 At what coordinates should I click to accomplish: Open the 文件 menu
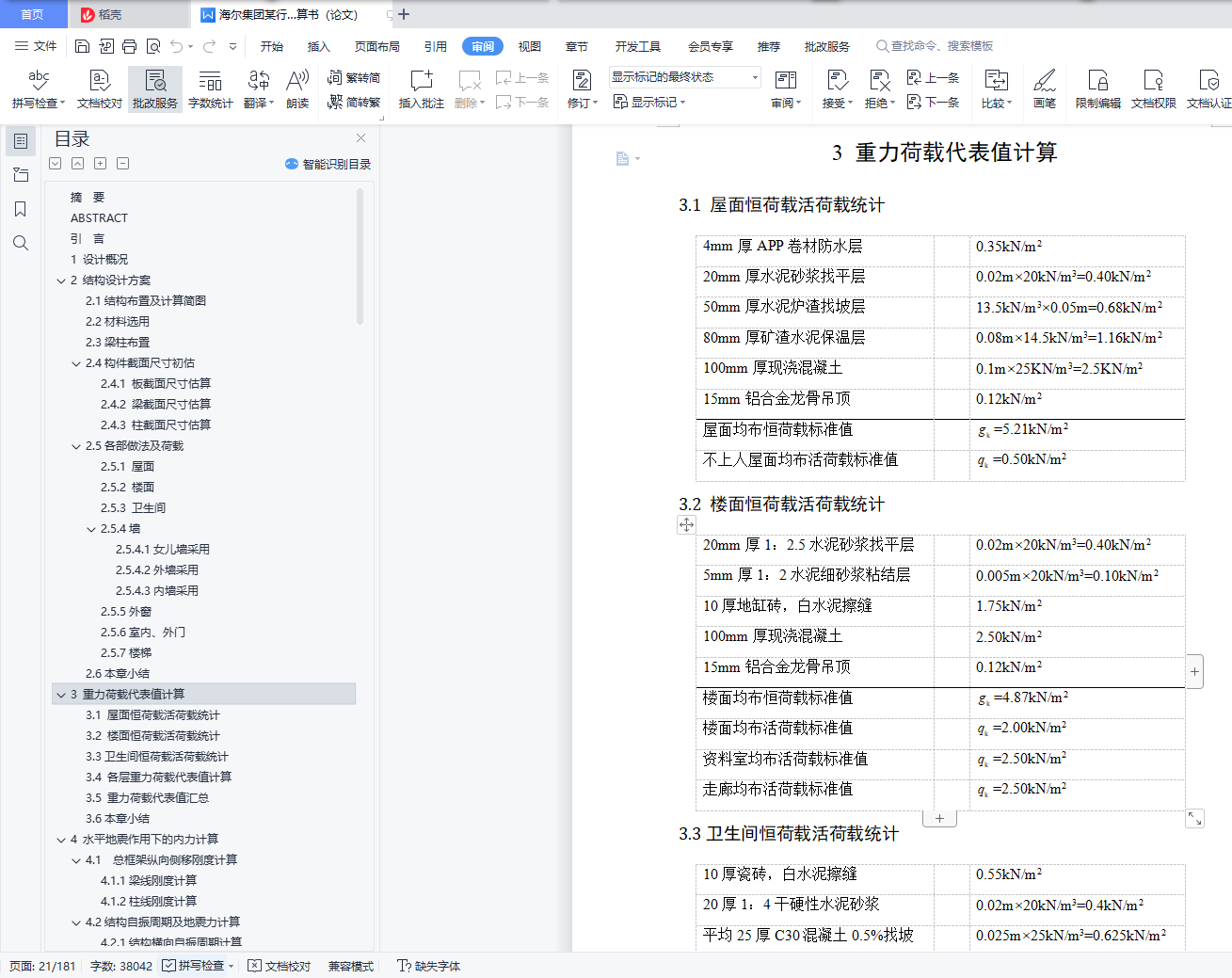pyautogui.click(x=36, y=46)
